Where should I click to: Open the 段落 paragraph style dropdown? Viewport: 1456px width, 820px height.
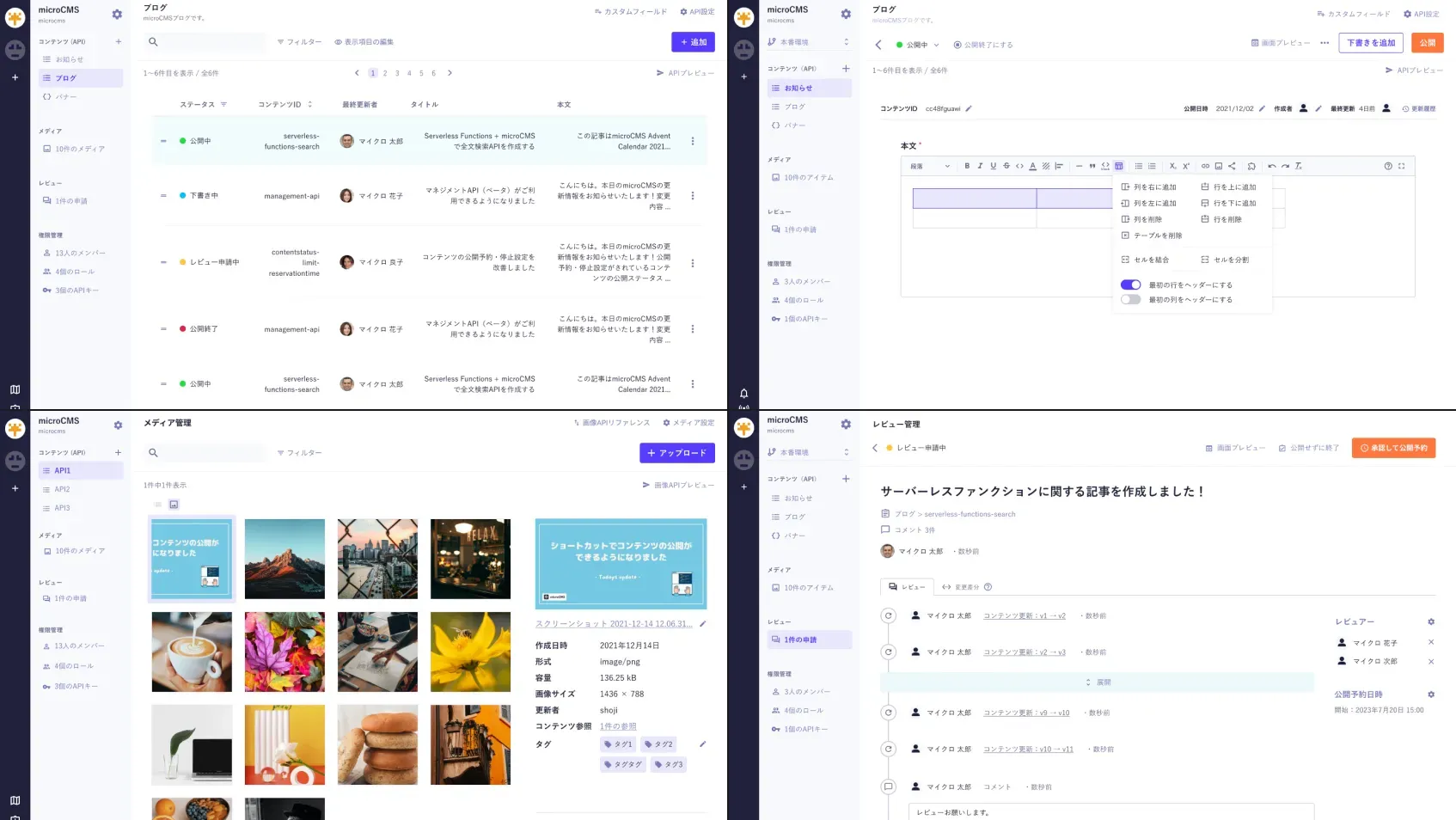coord(931,166)
